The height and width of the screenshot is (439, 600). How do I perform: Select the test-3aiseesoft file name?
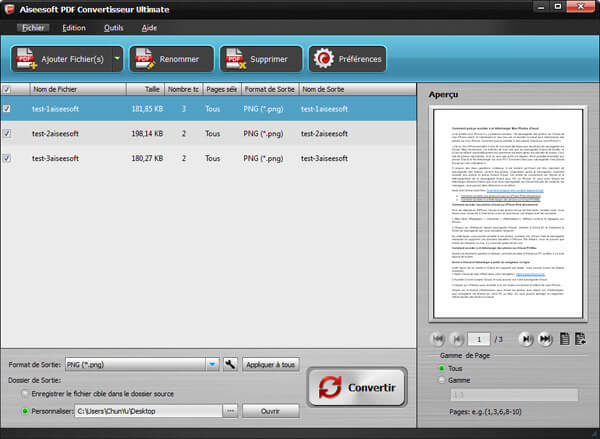click(x=55, y=158)
